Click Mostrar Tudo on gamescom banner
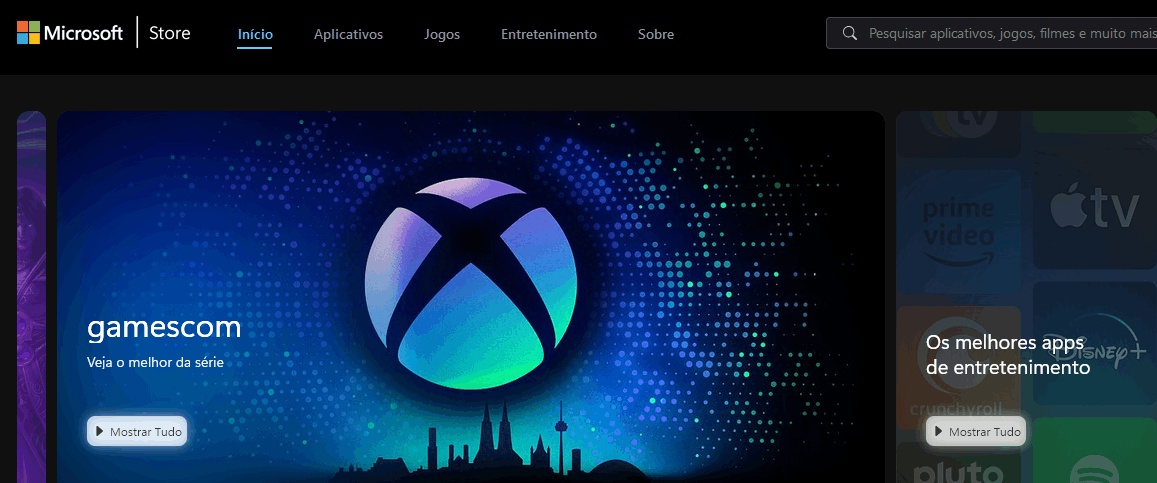This screenshot has width=1157, height=483. [137, 431]
